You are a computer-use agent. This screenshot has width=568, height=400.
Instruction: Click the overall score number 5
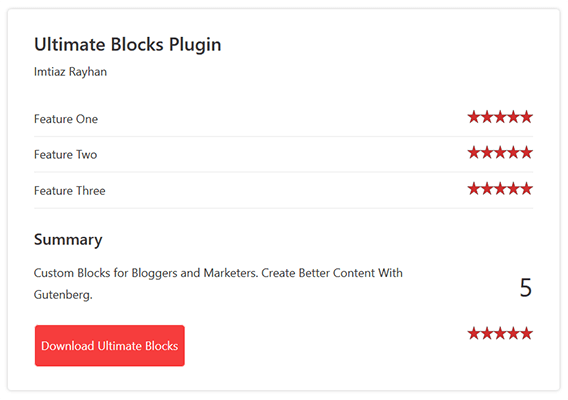pyautogui.click(x=526, y=288)
